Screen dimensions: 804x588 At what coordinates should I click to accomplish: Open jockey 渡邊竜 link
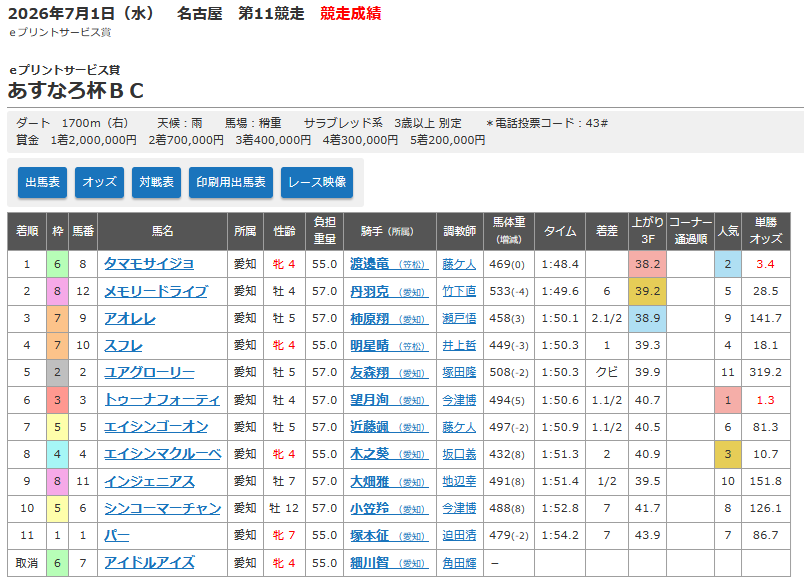389,264
